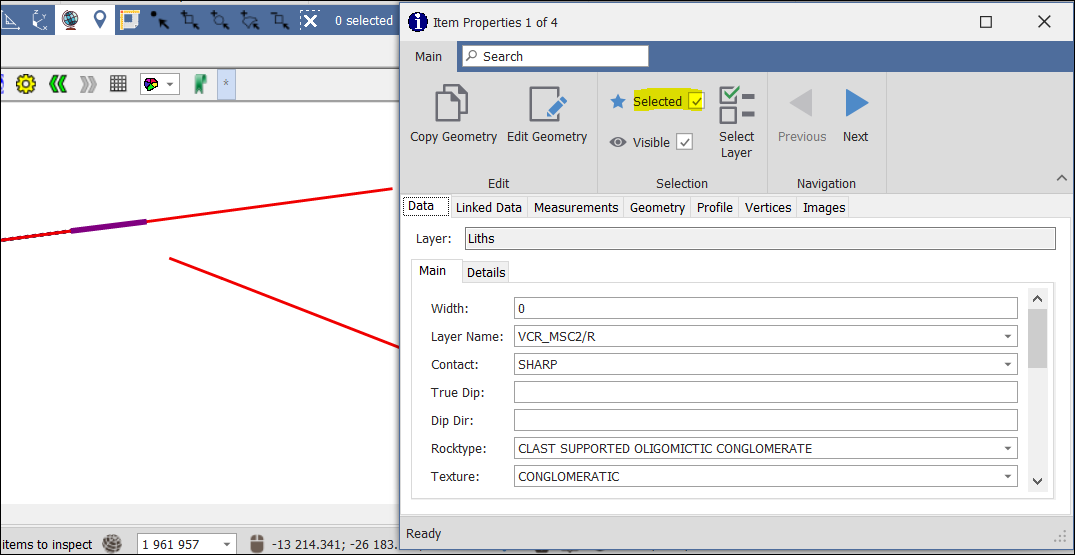The image size is (1075, 555).
Task: Click the green double-chevron back icon
Action: 58,84
